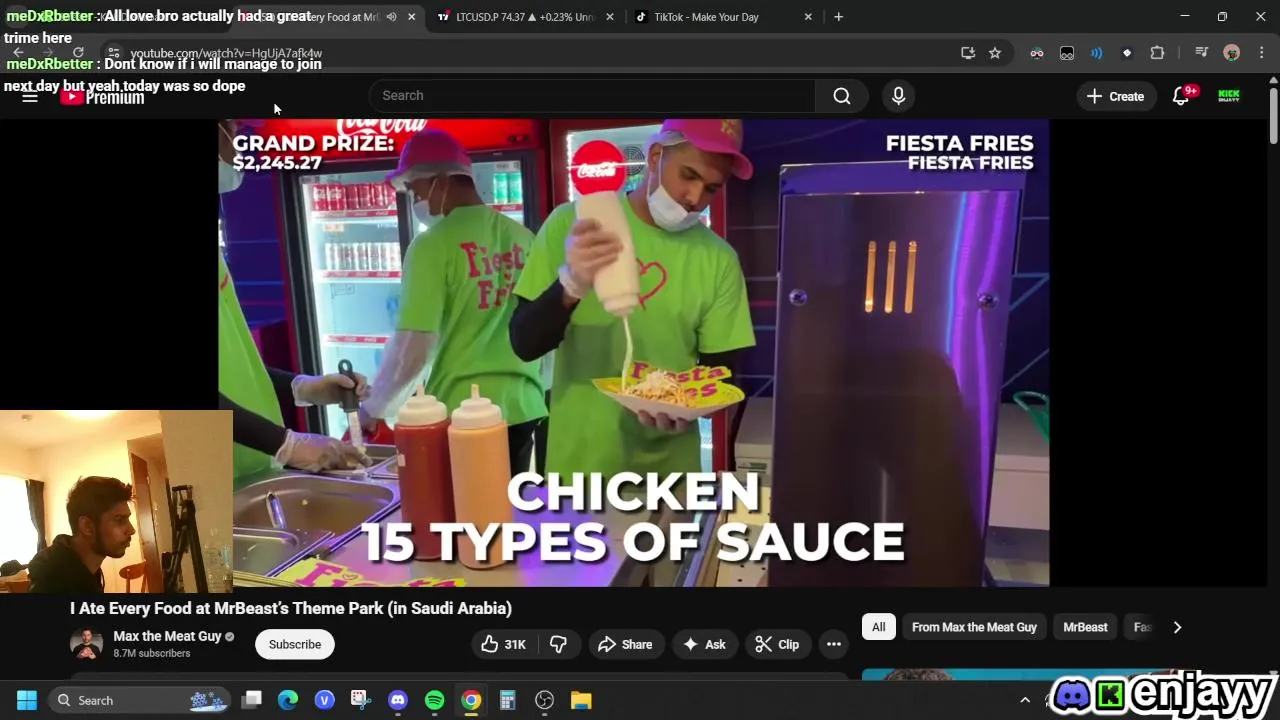This screenshot has width=1280, height=720.
Task: Open Max the Meat Guy channel avatar
Action: click(86, 644)
